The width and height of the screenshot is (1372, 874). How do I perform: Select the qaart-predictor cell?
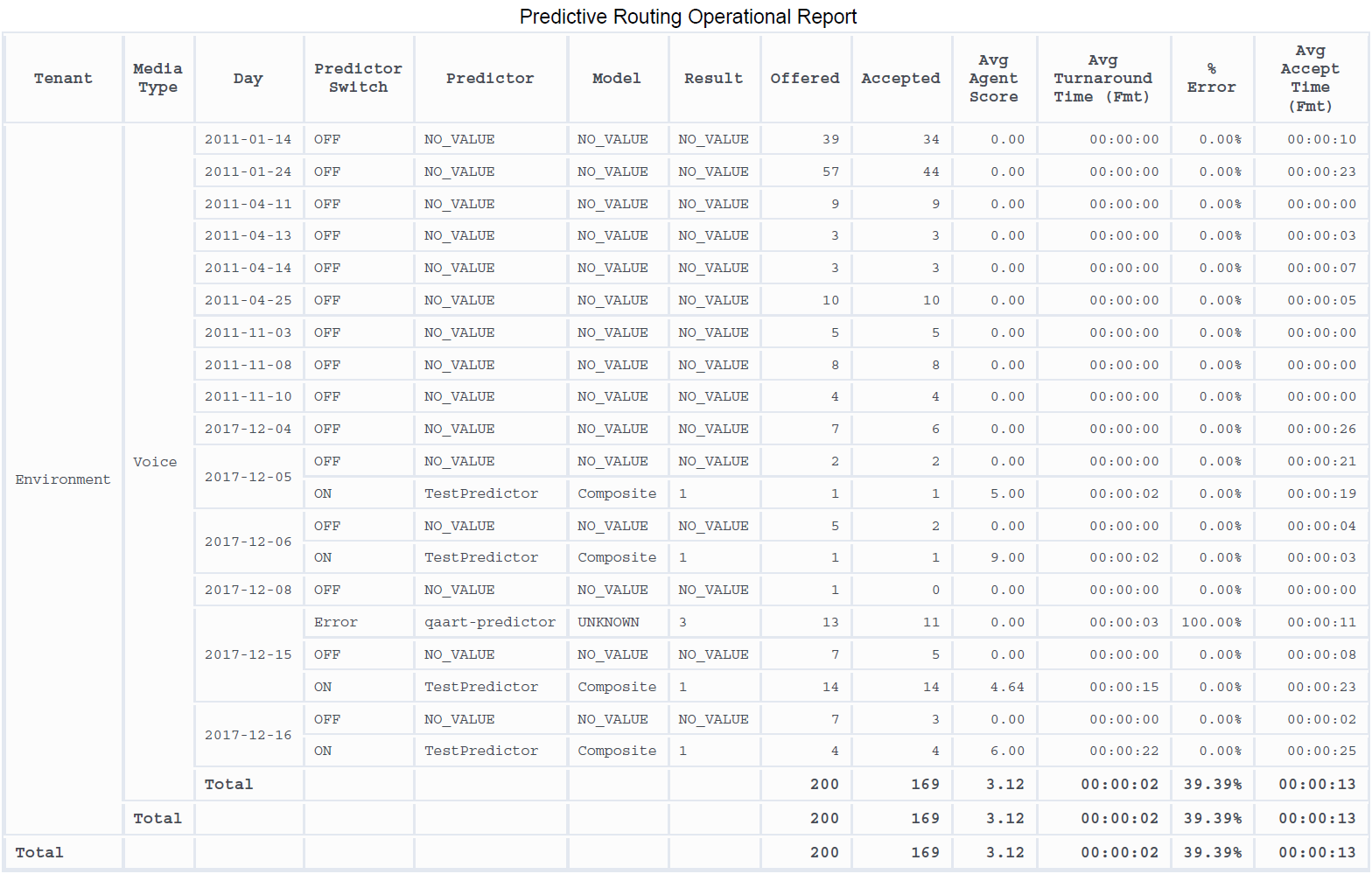[x=489, y=623]
